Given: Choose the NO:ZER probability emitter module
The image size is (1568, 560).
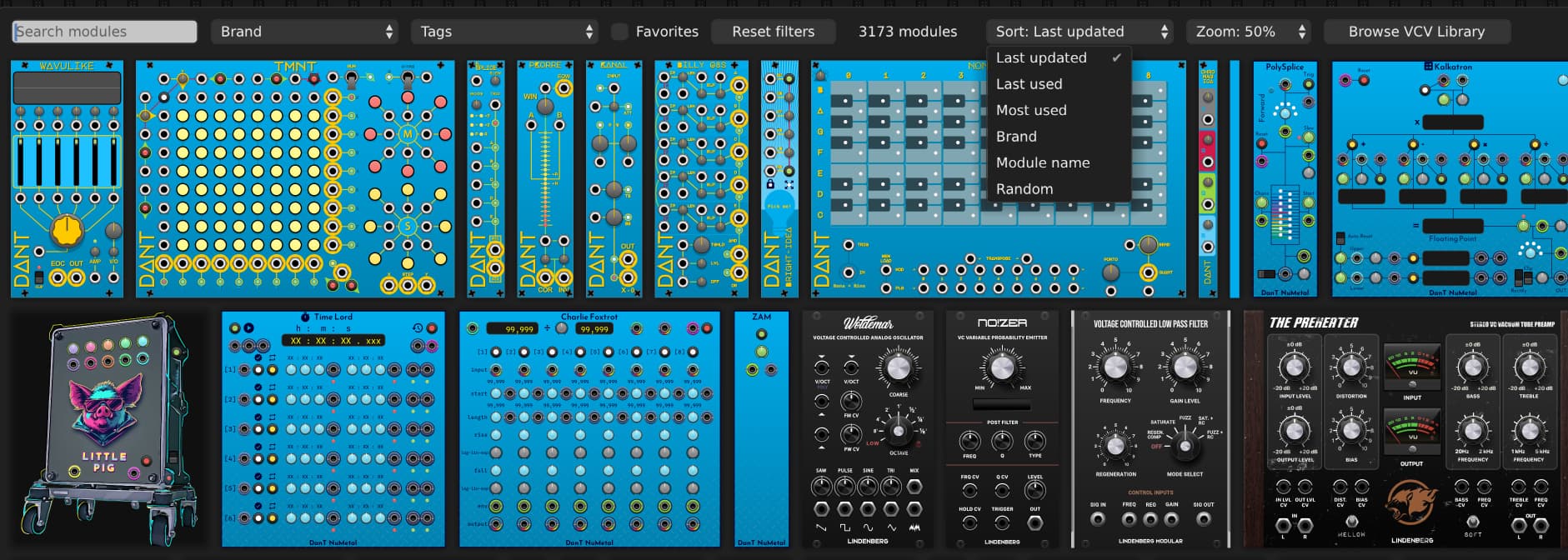Looking at the screenshot, I should 1002,428.
